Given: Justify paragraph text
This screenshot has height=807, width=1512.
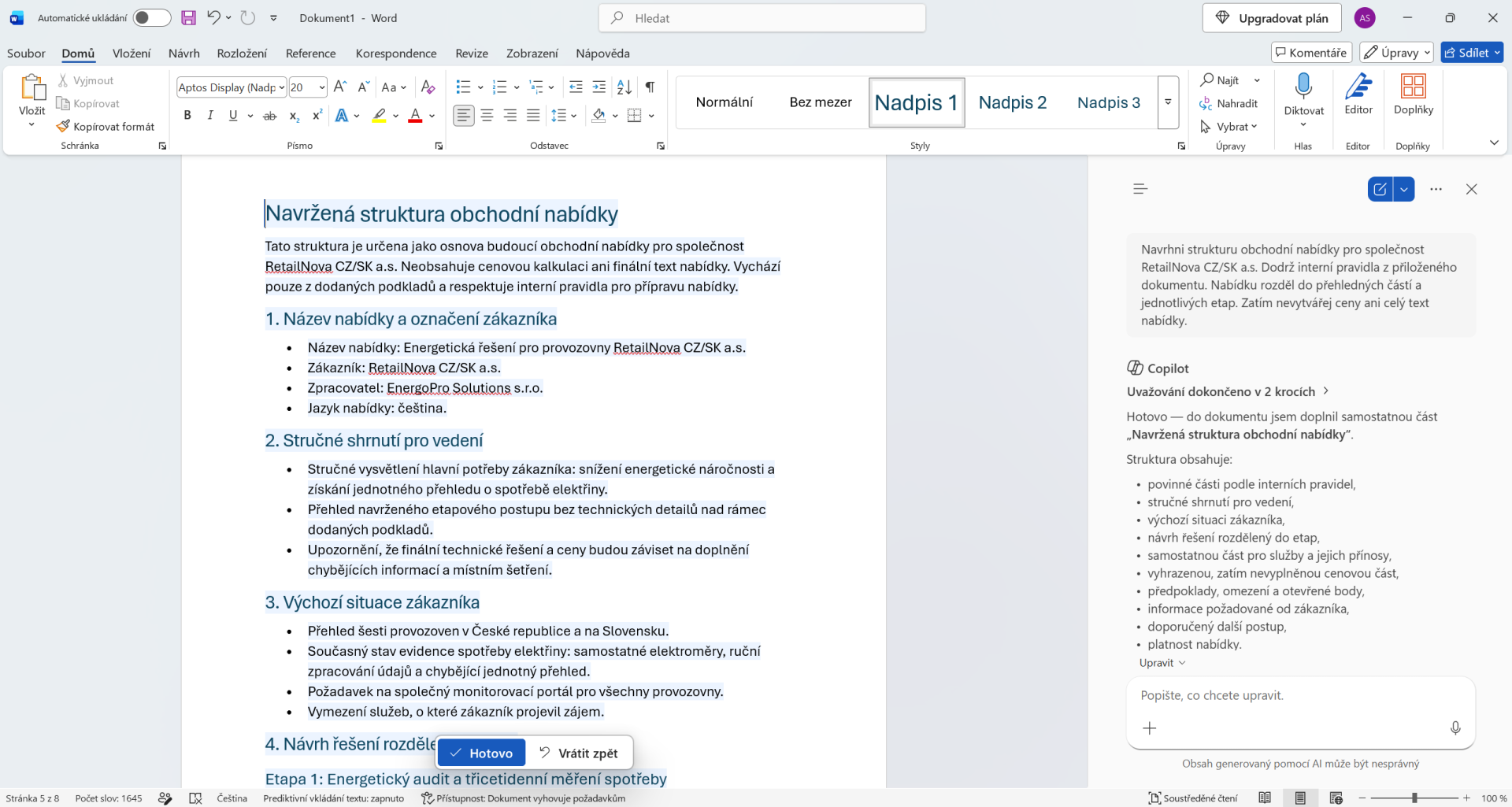Looking at the screenshot, I should (533, 116).
